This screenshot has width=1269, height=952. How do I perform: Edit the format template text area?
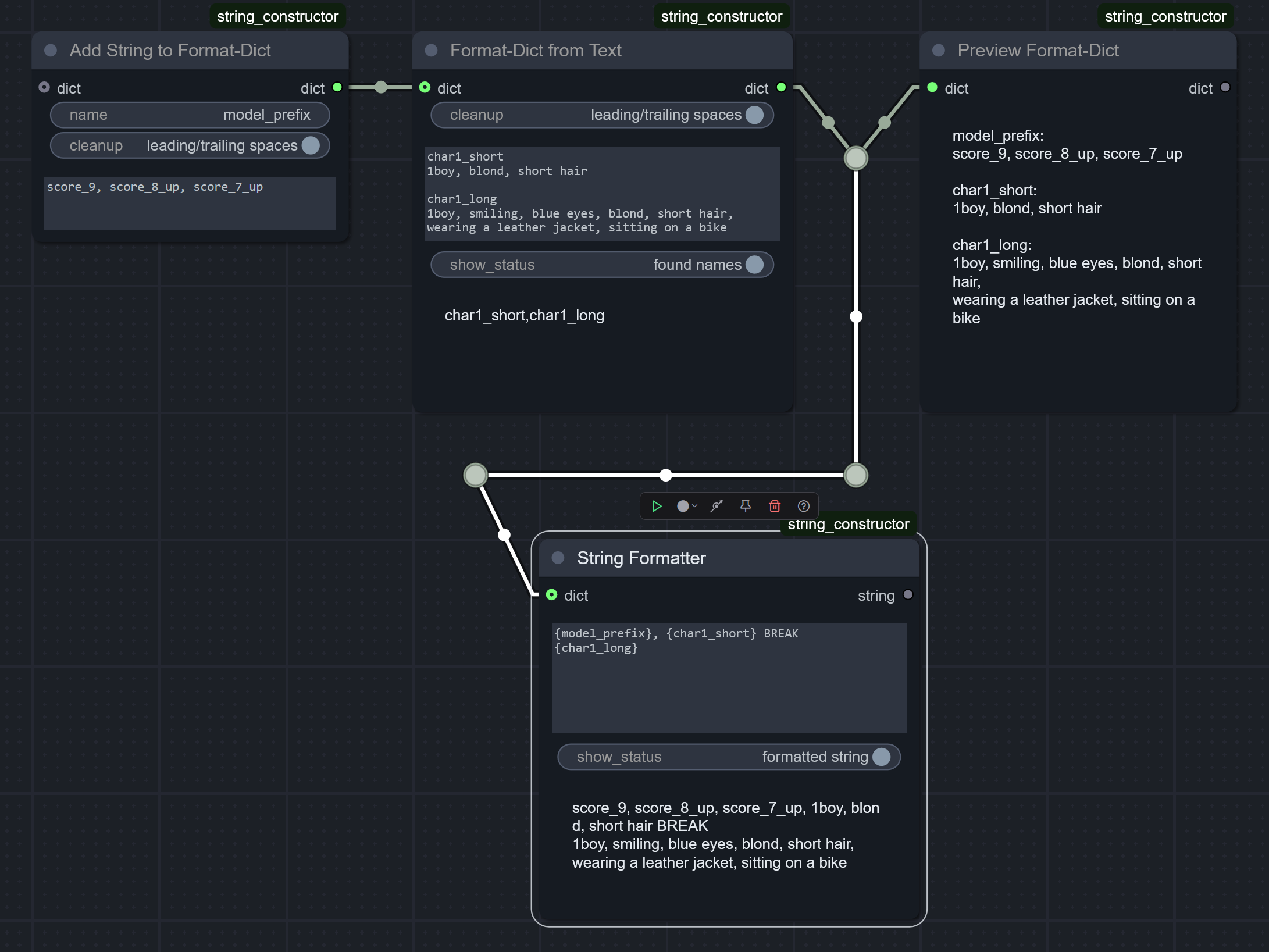tap(729, 678)
